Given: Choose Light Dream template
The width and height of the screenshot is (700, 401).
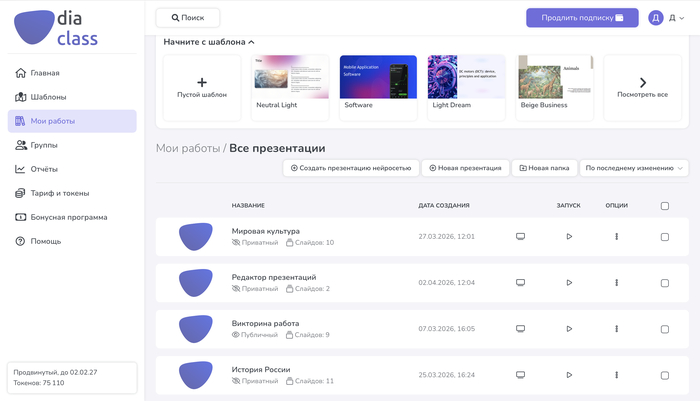Looking at the screenshot, I should point(466,88).
